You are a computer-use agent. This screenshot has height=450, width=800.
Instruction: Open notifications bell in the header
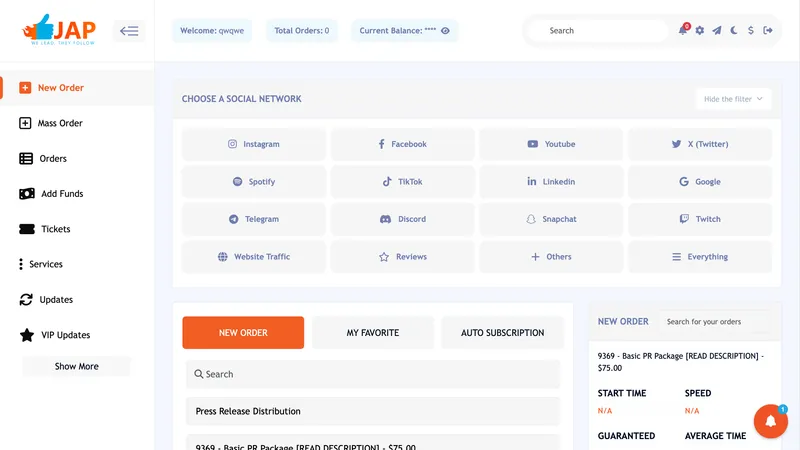[x=683, y=30]
